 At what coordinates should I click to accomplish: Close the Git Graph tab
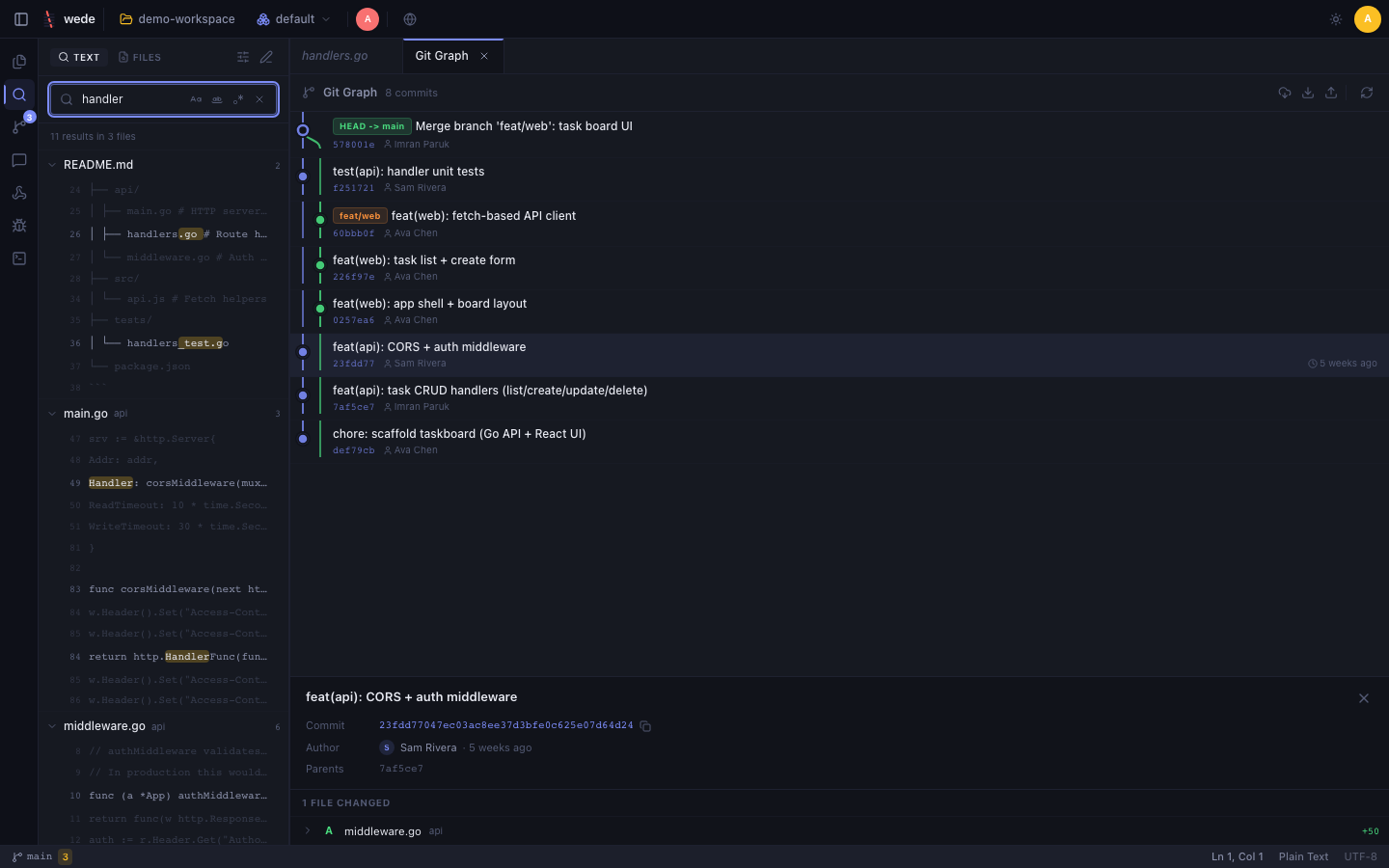[484, 56]
